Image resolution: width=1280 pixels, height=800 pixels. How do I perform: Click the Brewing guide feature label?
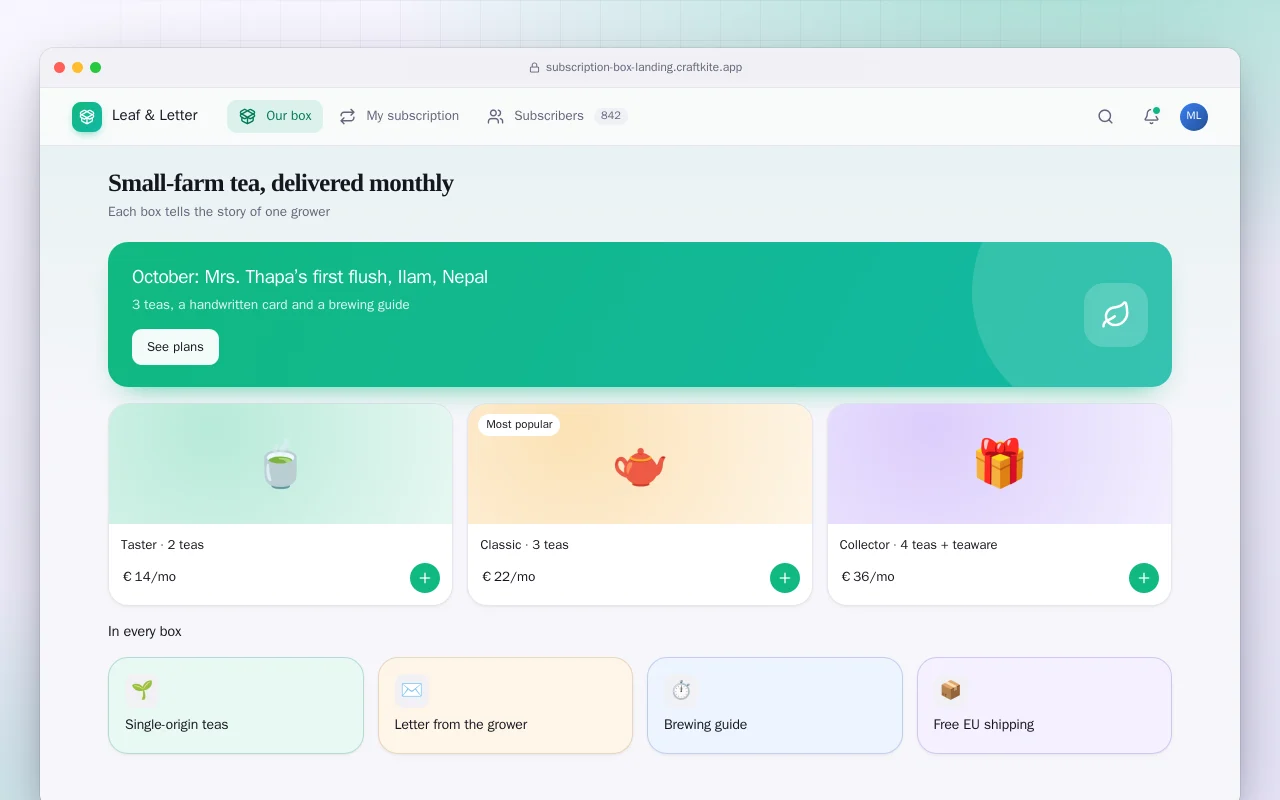click(706, 724)
